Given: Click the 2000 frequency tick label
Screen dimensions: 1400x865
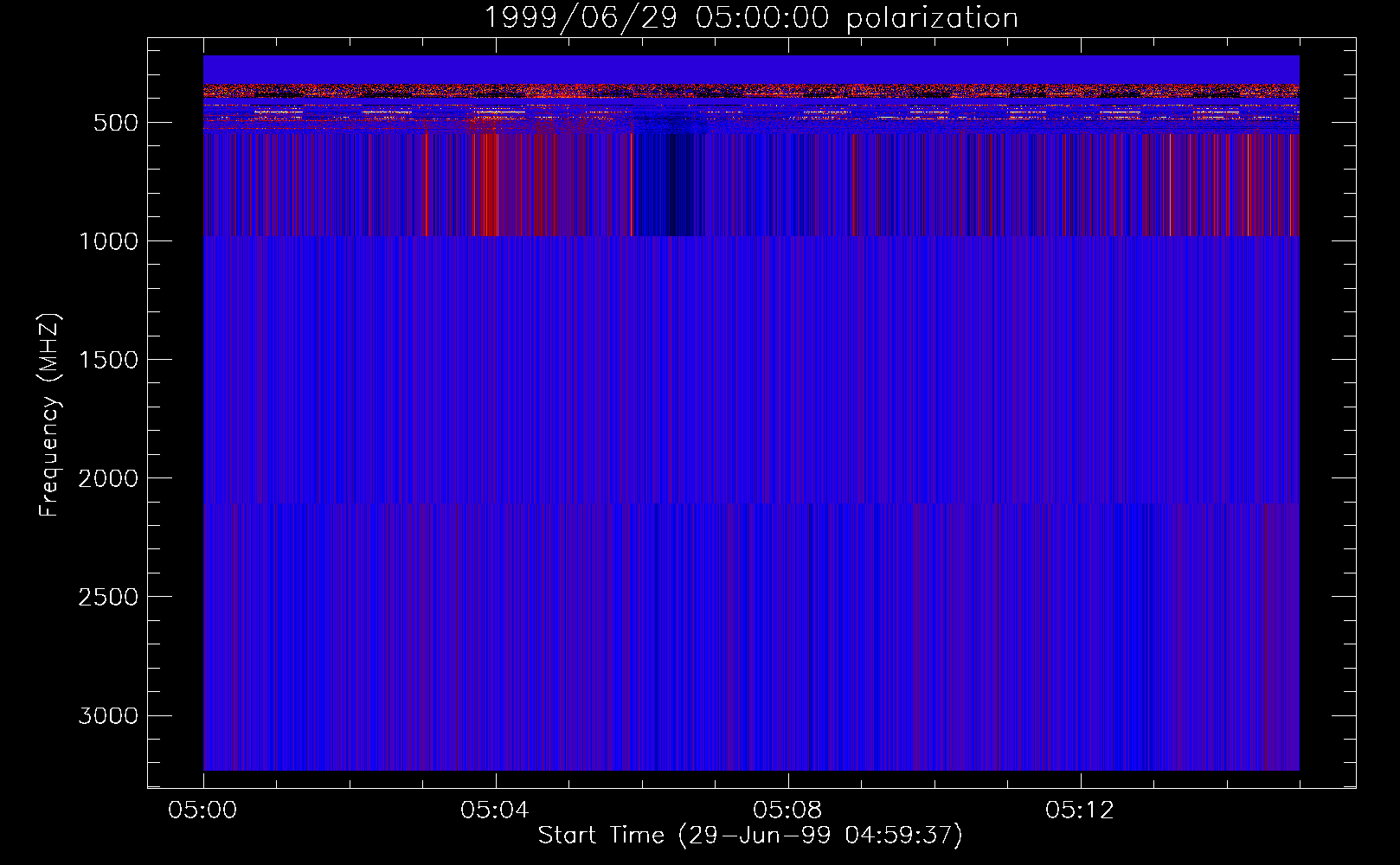Looking at the screenshot, I should click(108, 478).
